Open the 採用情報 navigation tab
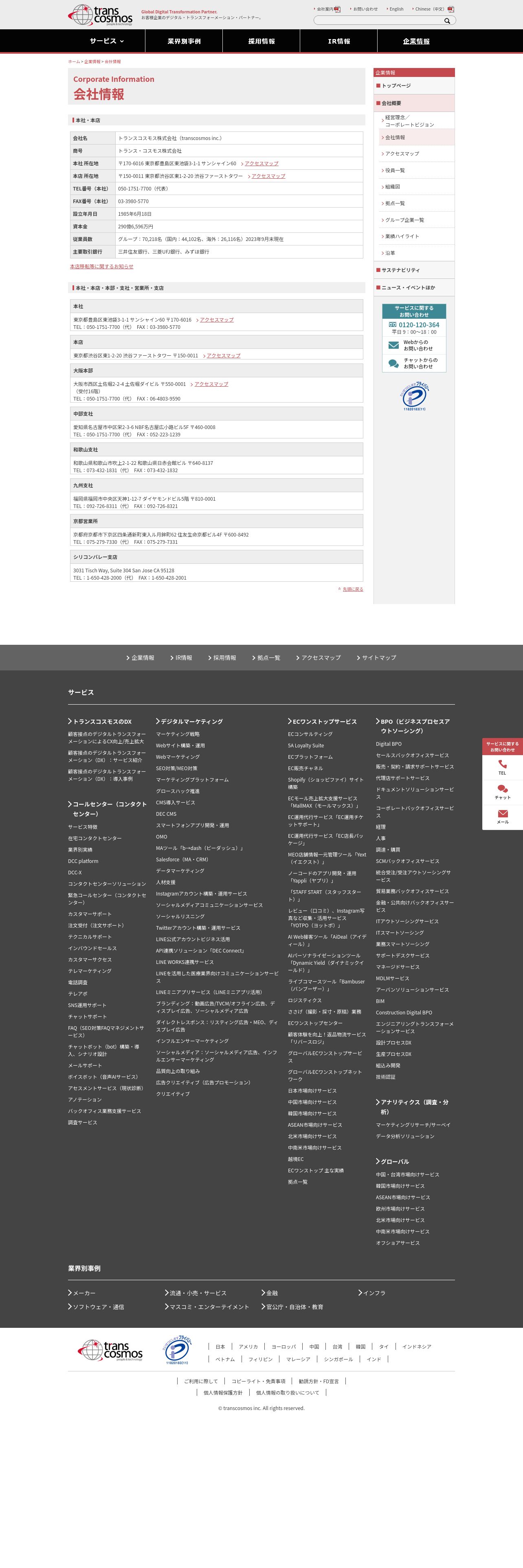Screen dimensions: 523x1568 261,41
